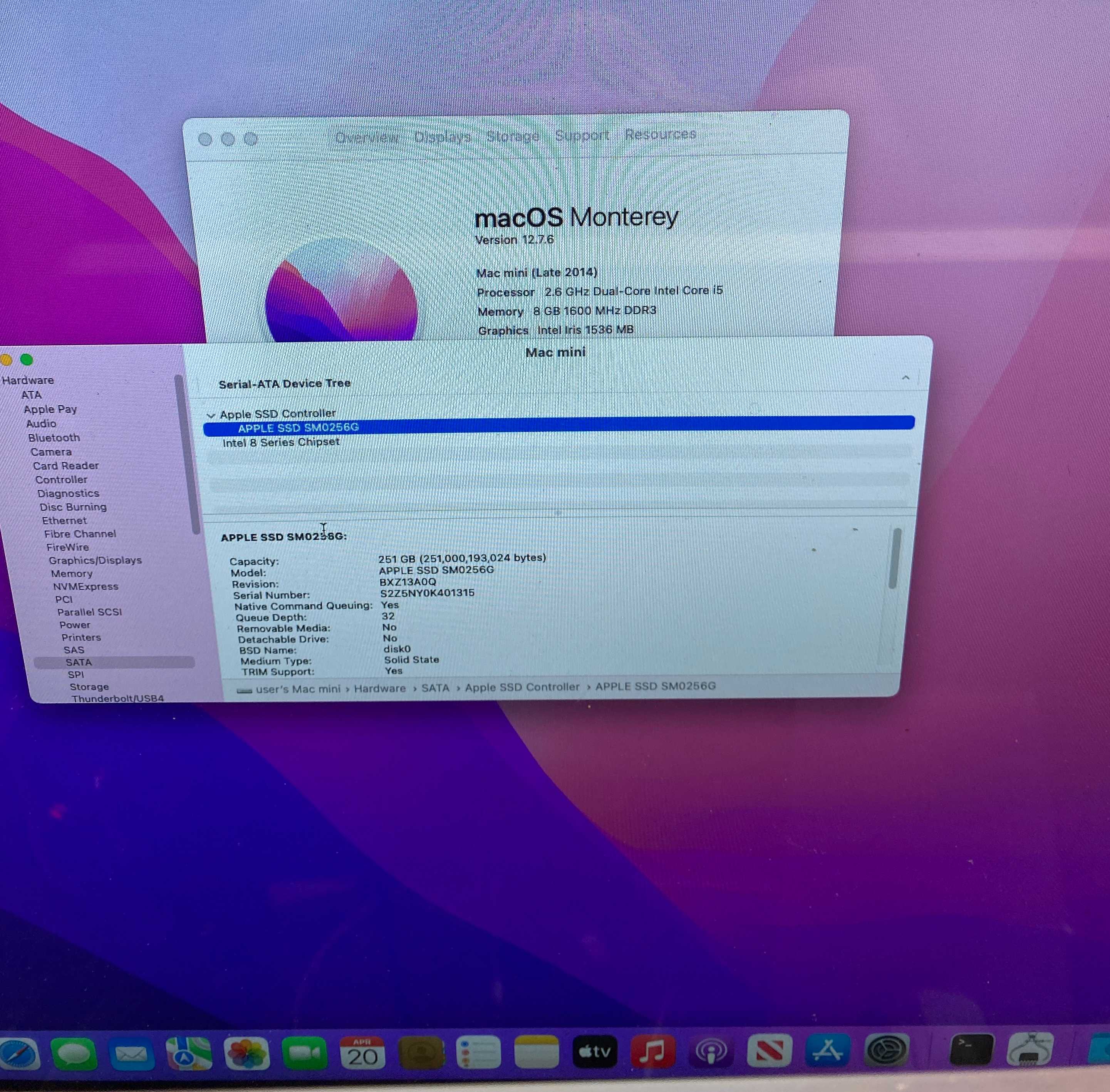Open the Apple TV app

pyautogui.click(x=595, y=1051)
